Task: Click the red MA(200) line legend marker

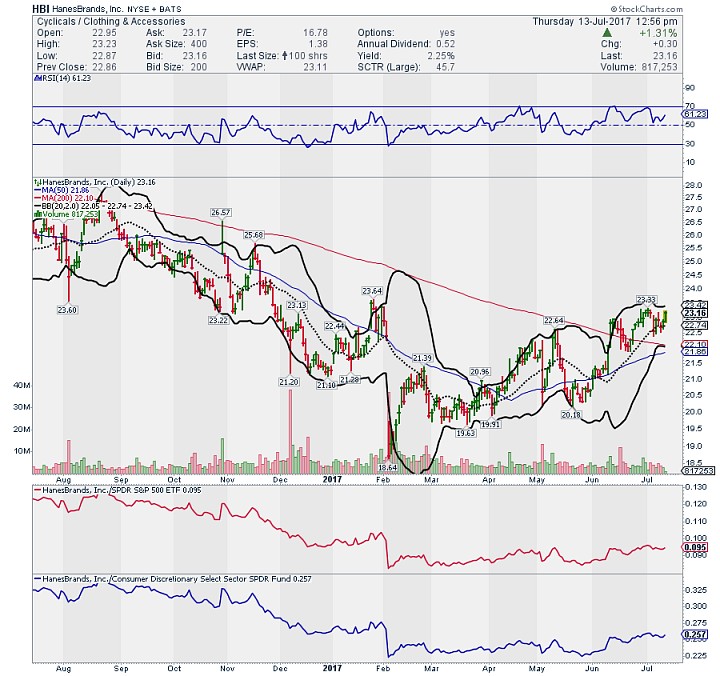Action: pos(38,198)
